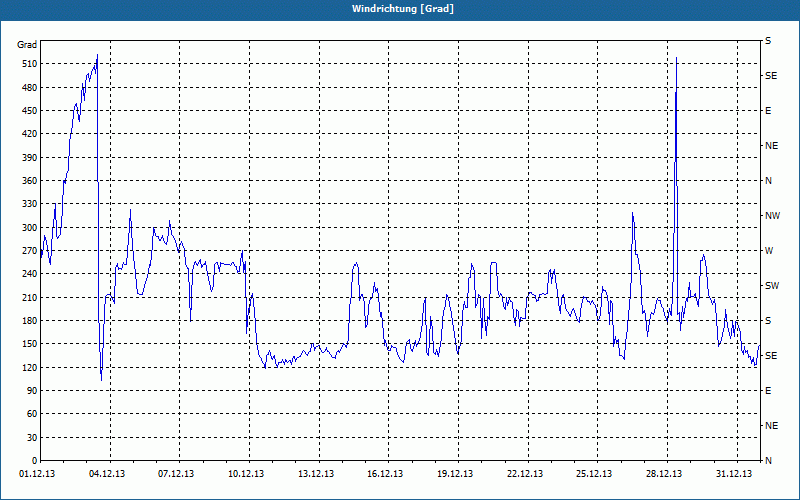Select the date label '04.12.13'

pyautogui.click(x=107, y=474)
